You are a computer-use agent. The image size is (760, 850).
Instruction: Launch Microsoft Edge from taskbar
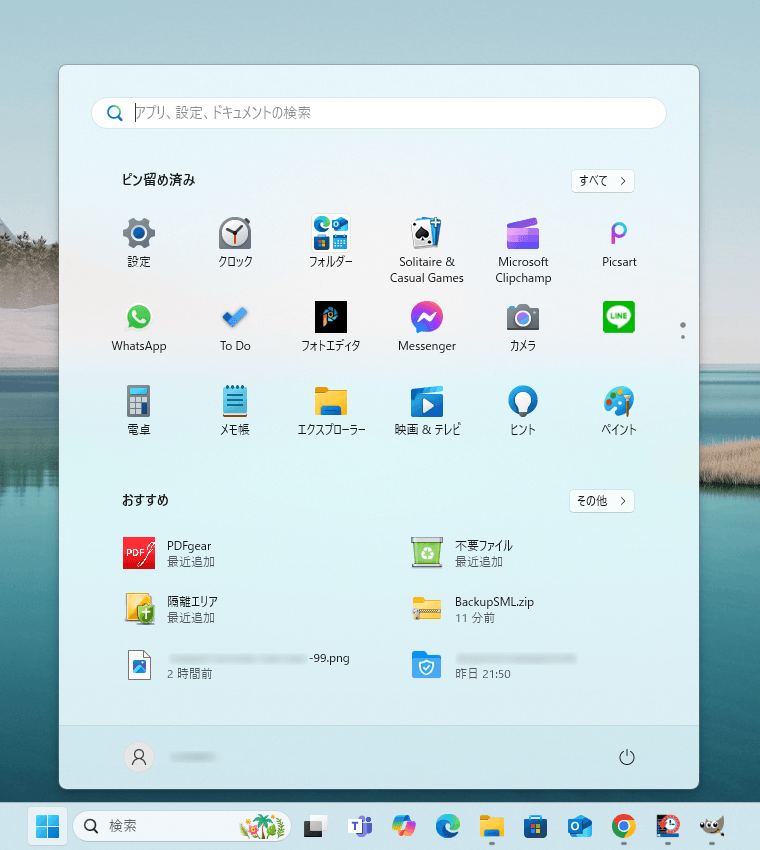[x=448, y=826]
